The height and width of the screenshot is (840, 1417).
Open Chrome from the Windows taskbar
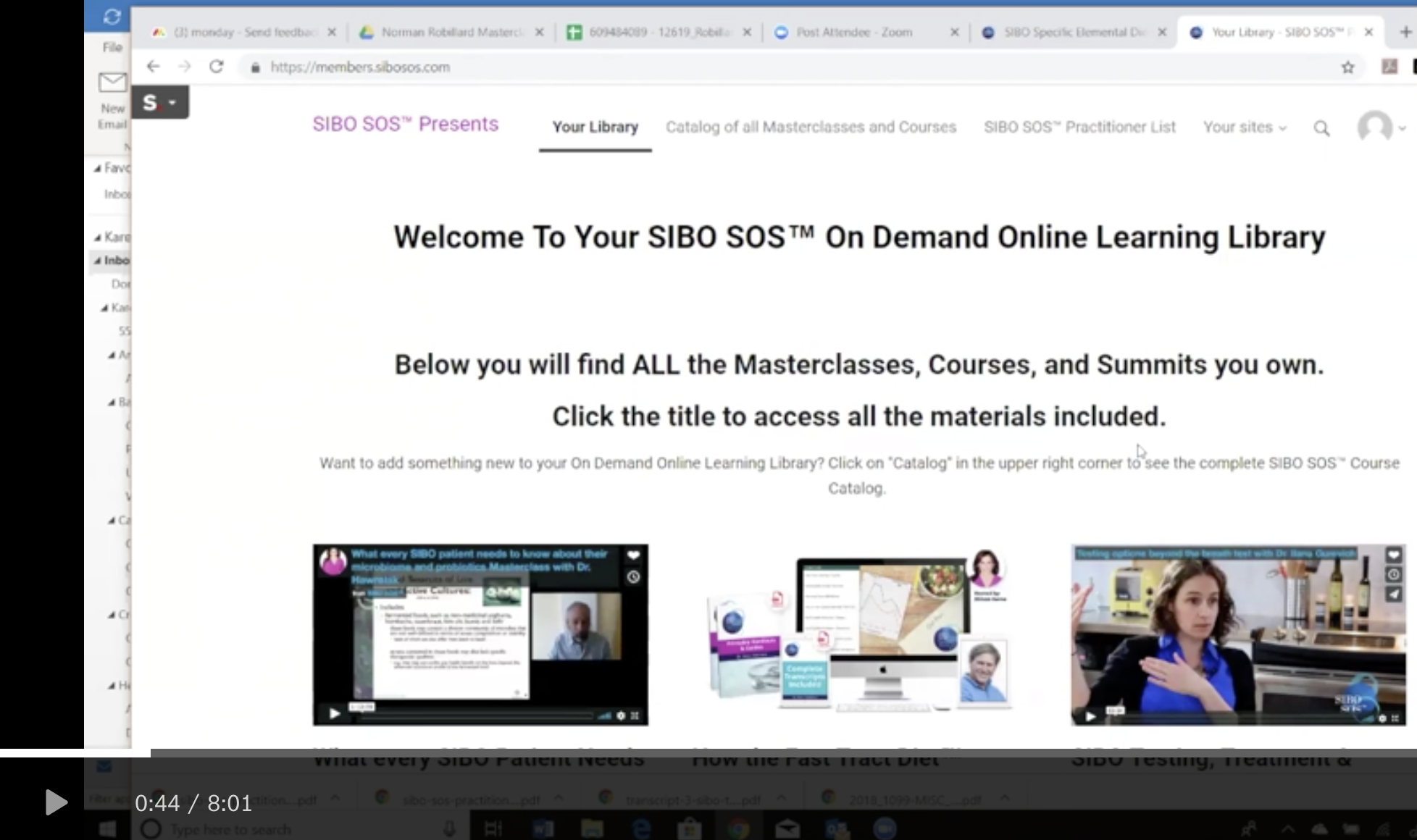pyautogui.click(x=738, y=828)
